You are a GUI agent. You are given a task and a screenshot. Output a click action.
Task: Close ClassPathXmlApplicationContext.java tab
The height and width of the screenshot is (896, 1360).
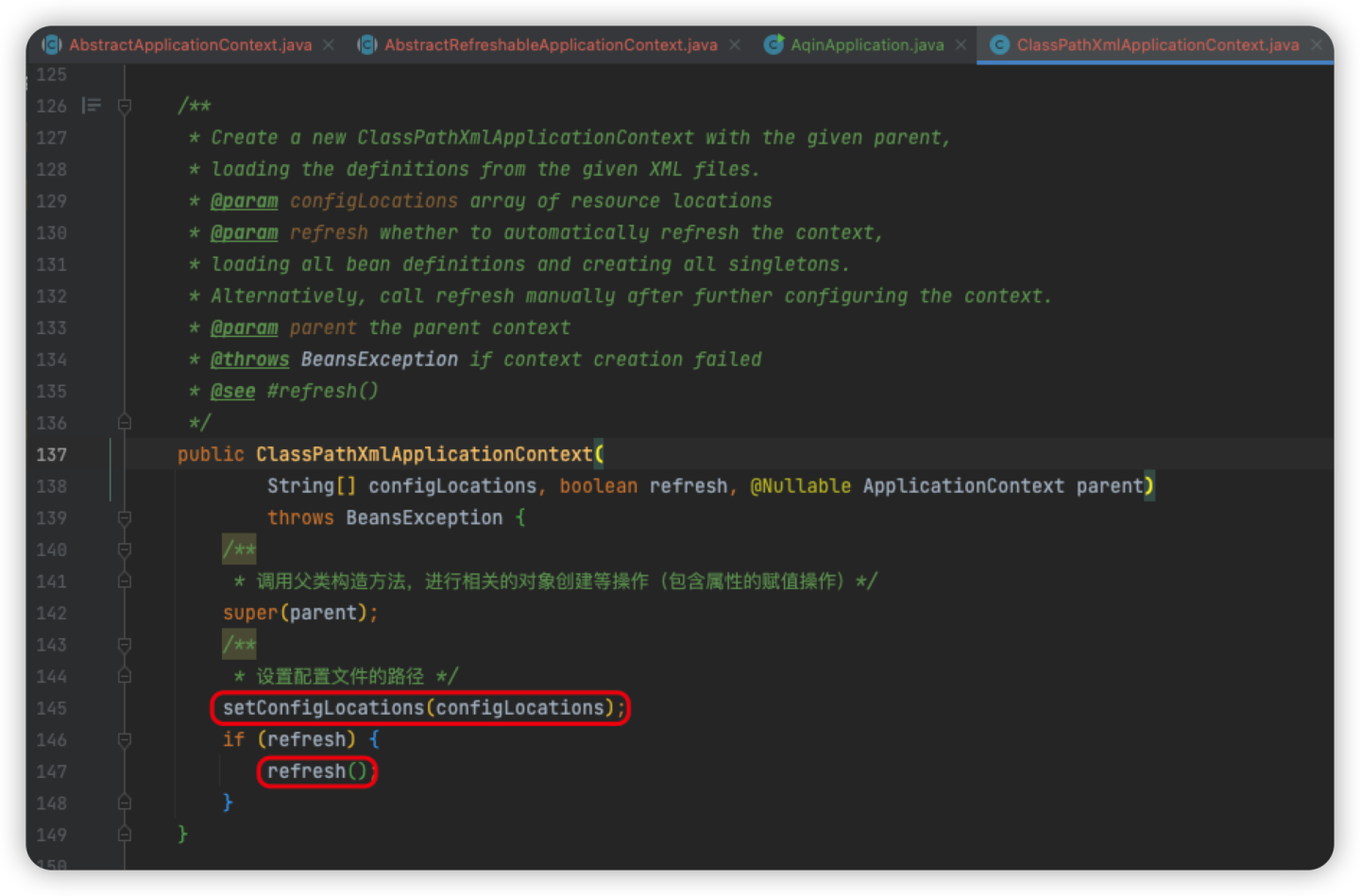click(1317, 44)
